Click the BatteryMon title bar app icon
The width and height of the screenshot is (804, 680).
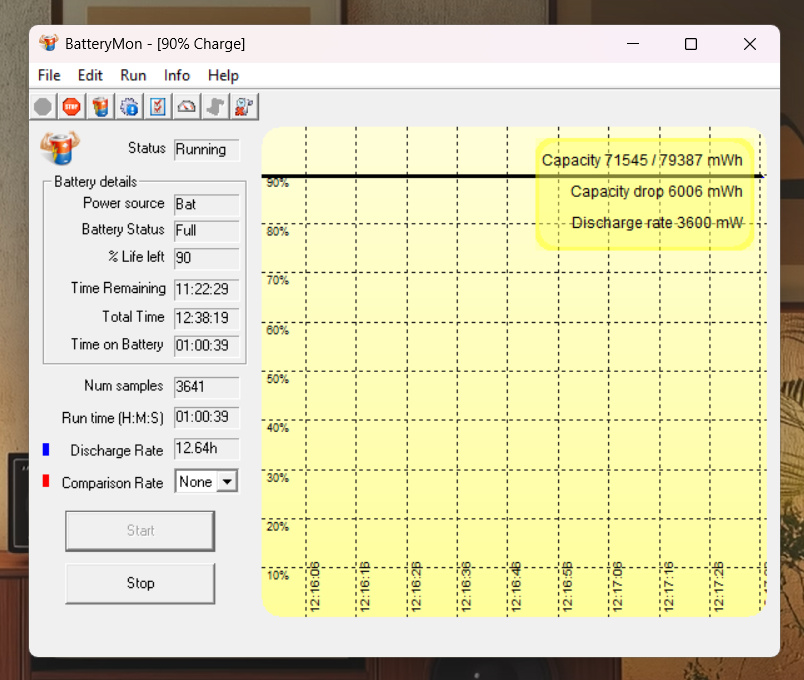[49, 44]
